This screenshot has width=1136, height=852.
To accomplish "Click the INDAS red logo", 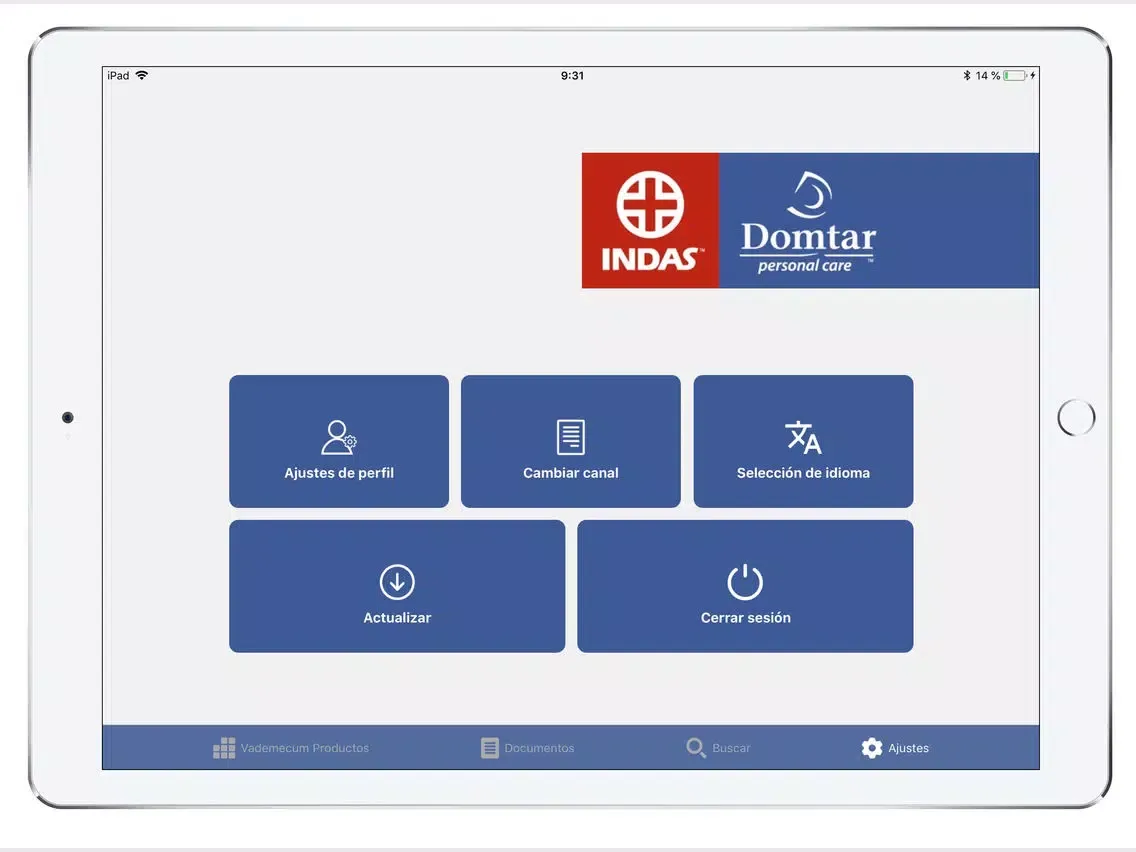I will (x=651, y=220).
